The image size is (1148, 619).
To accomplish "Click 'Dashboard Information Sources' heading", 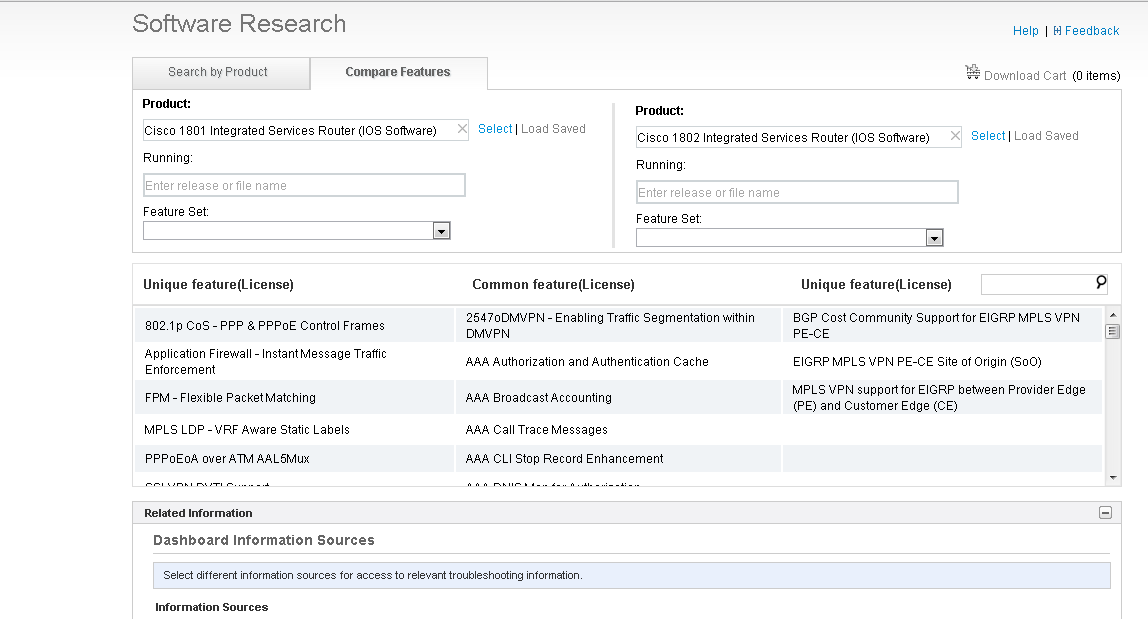I will (x=264, y=540).
